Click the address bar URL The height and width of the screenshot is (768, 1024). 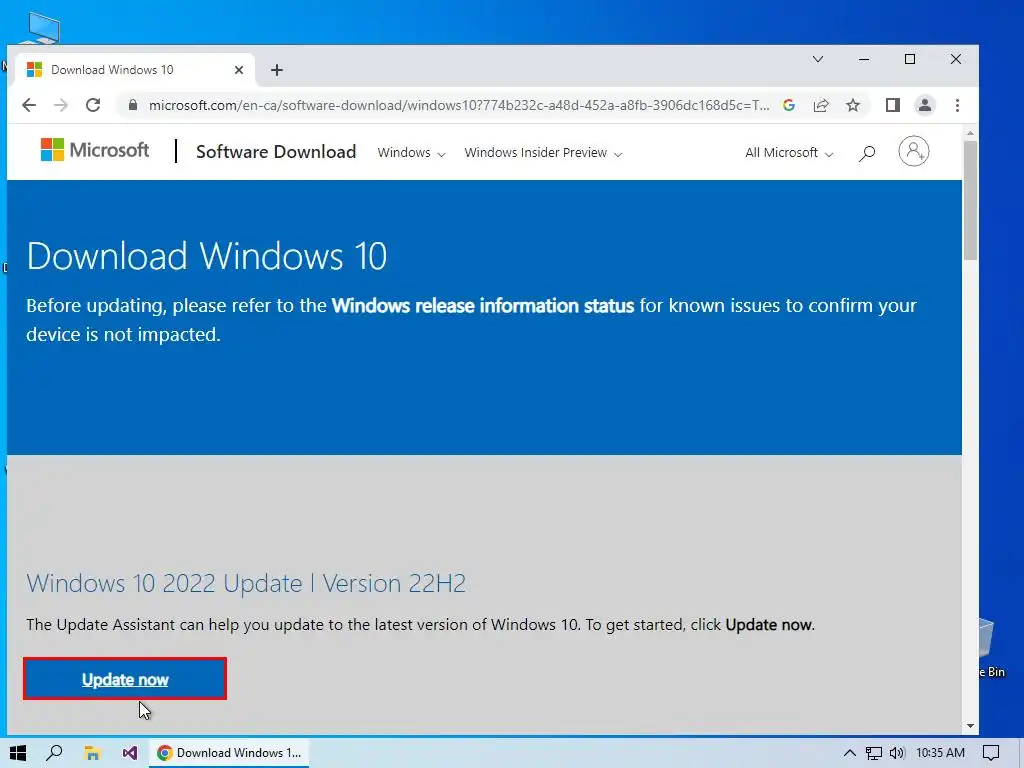458,105
